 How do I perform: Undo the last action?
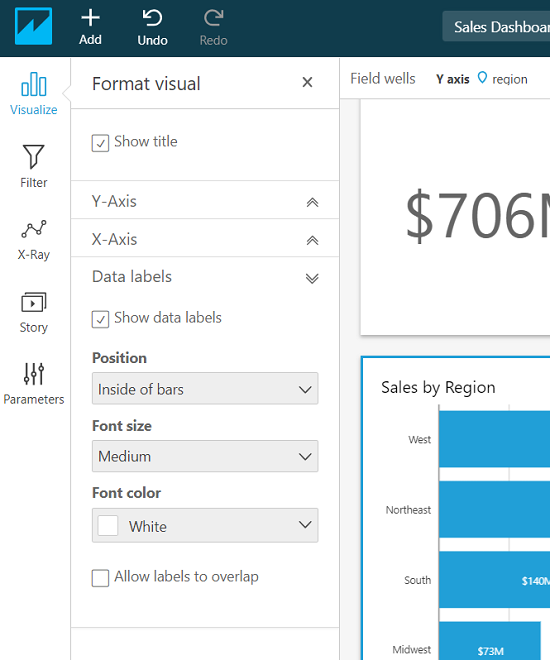click(152, 28)
